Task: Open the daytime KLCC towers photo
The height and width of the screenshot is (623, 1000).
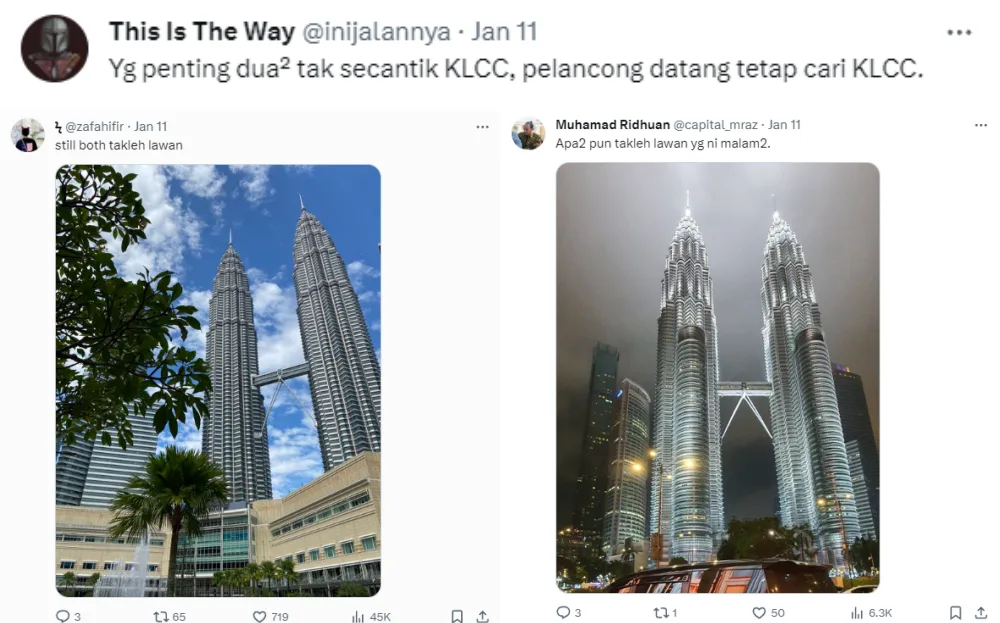Action: (x=218, y=381)
